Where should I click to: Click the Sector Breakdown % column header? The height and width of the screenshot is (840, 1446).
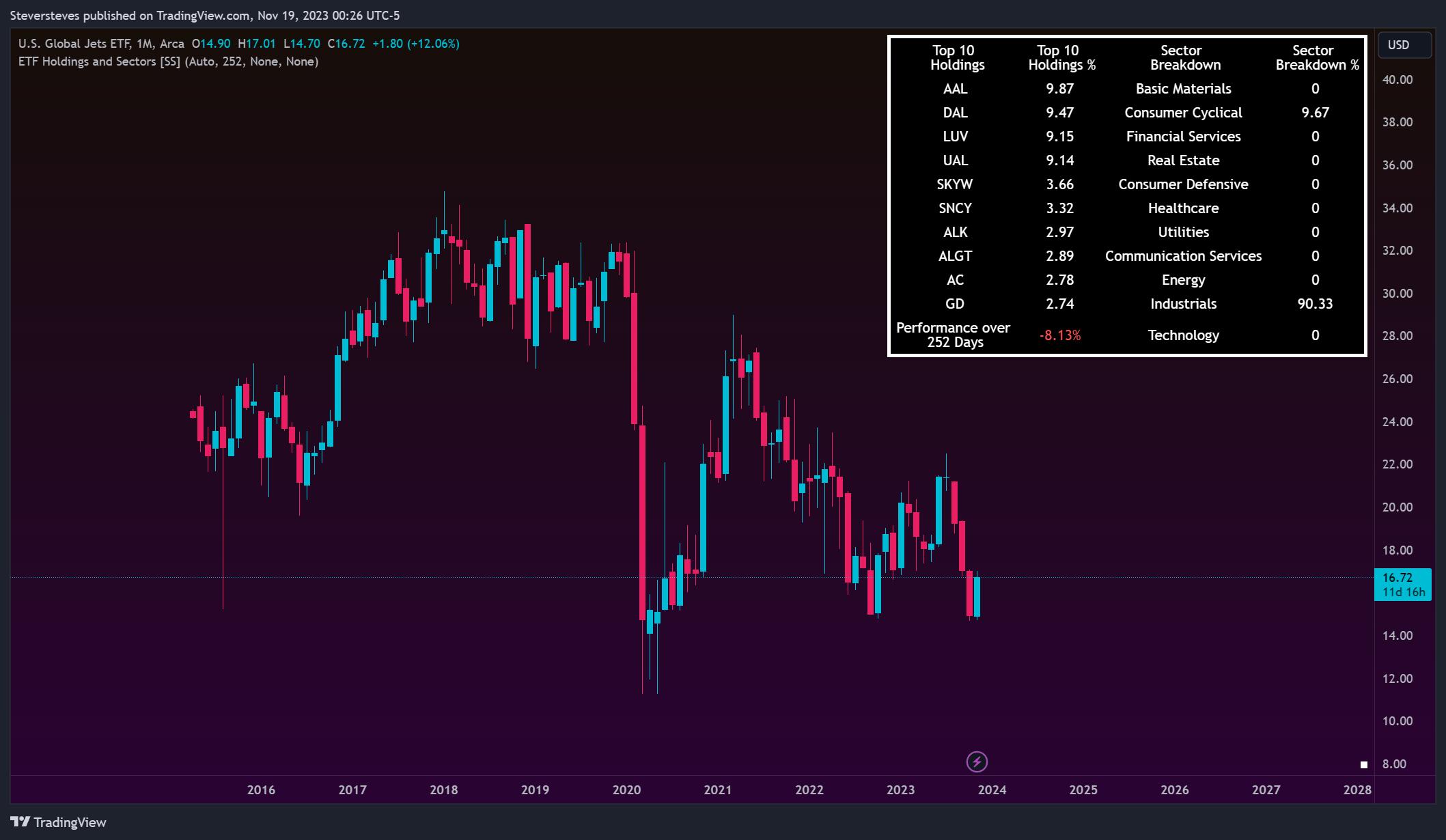1316,57
